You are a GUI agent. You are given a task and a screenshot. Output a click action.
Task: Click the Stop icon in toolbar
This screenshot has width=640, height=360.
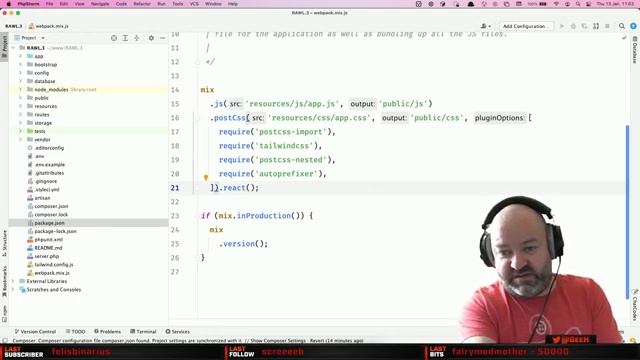tap(607, 26)
